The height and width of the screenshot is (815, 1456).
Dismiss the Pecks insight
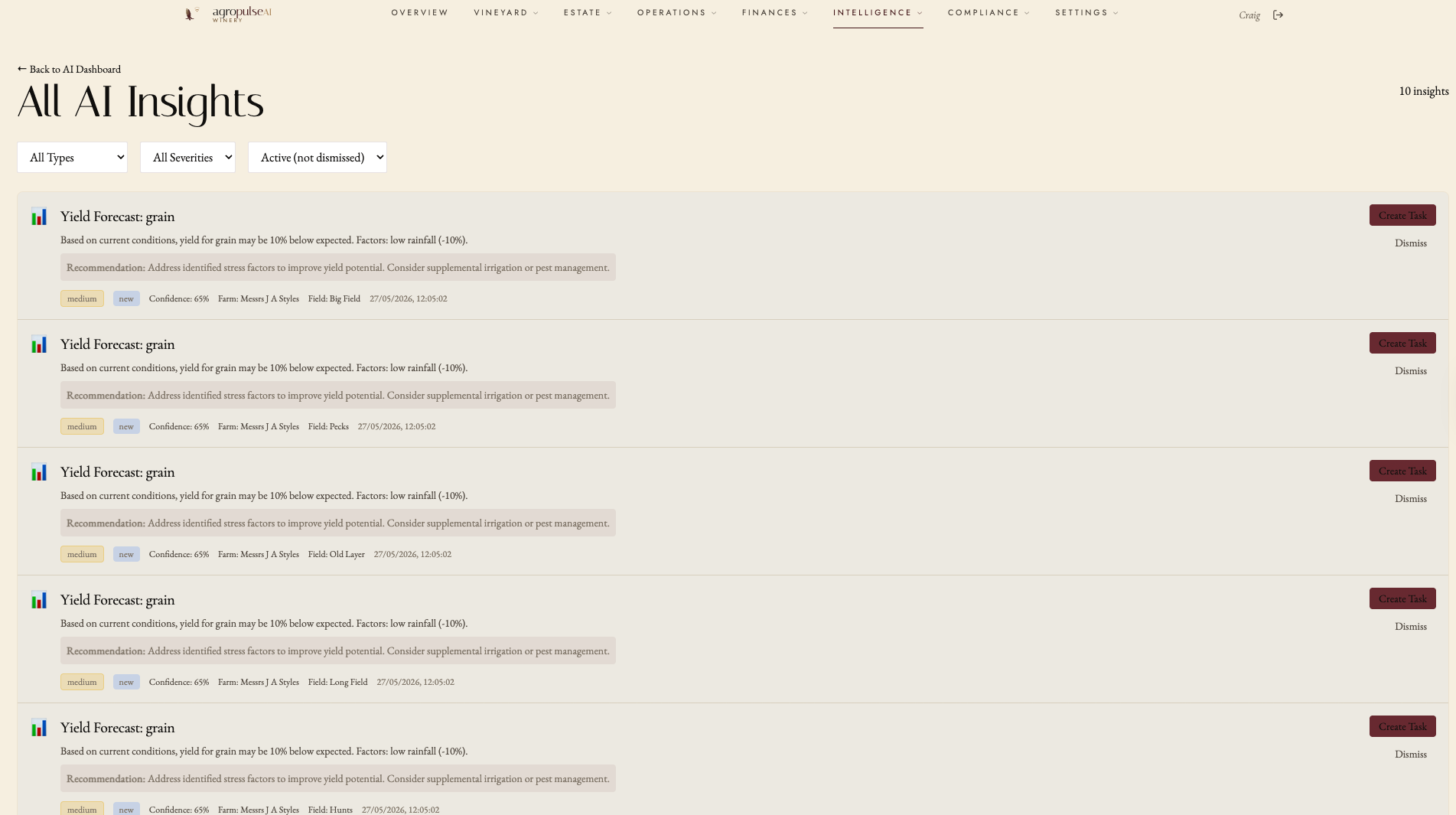pos(1411,371)
